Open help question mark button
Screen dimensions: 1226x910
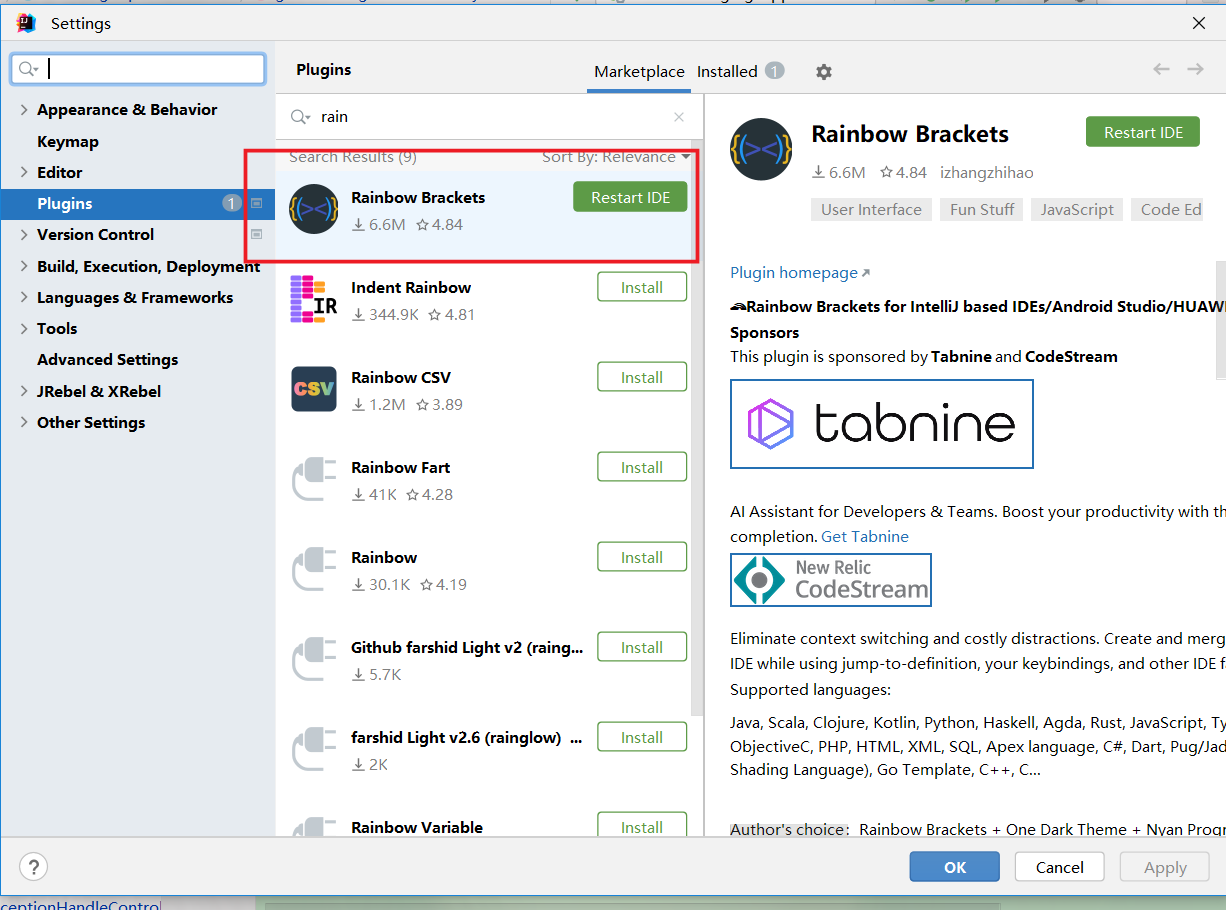click(34, 867)
